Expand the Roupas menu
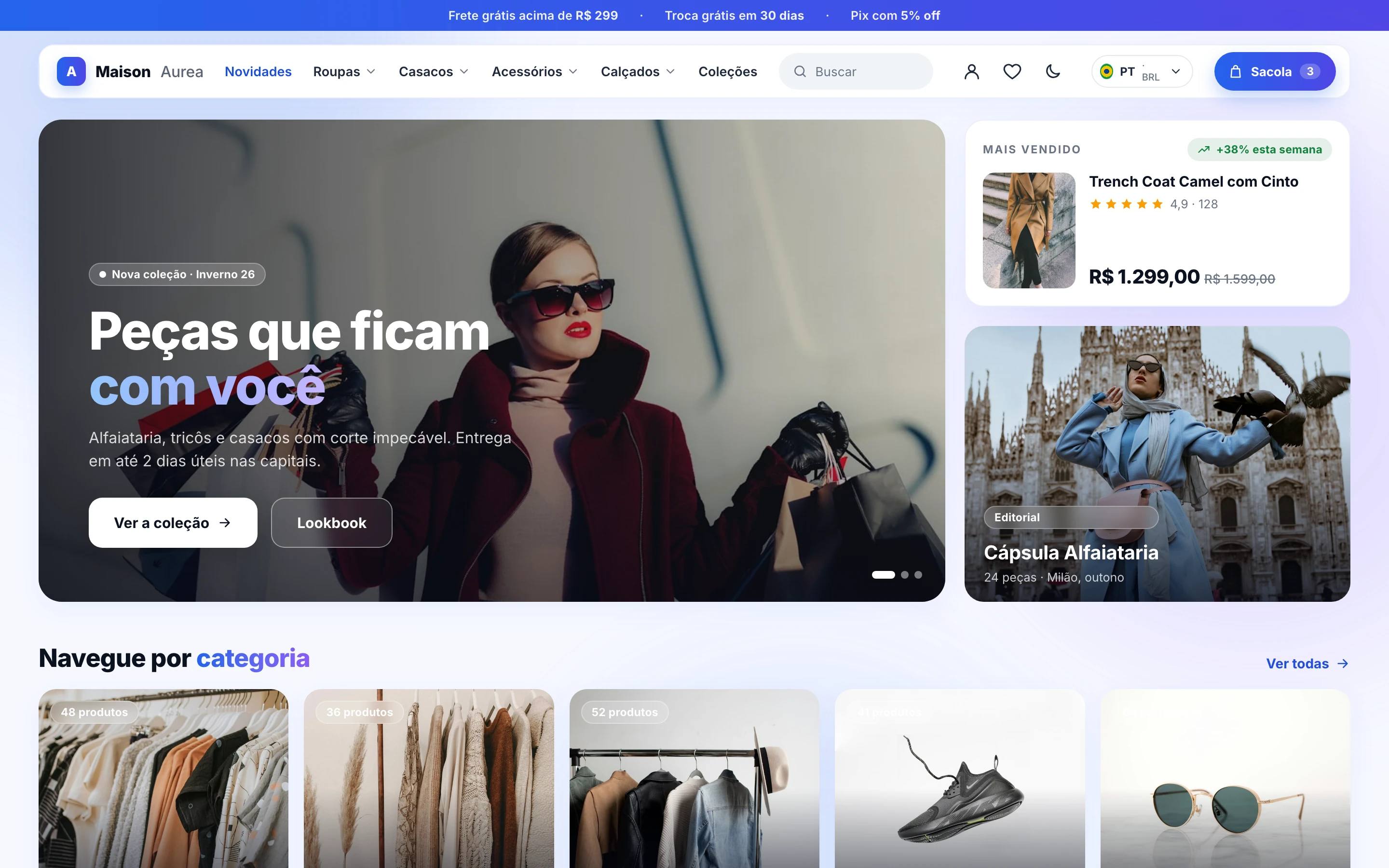1389x868 pixels. 344,72
